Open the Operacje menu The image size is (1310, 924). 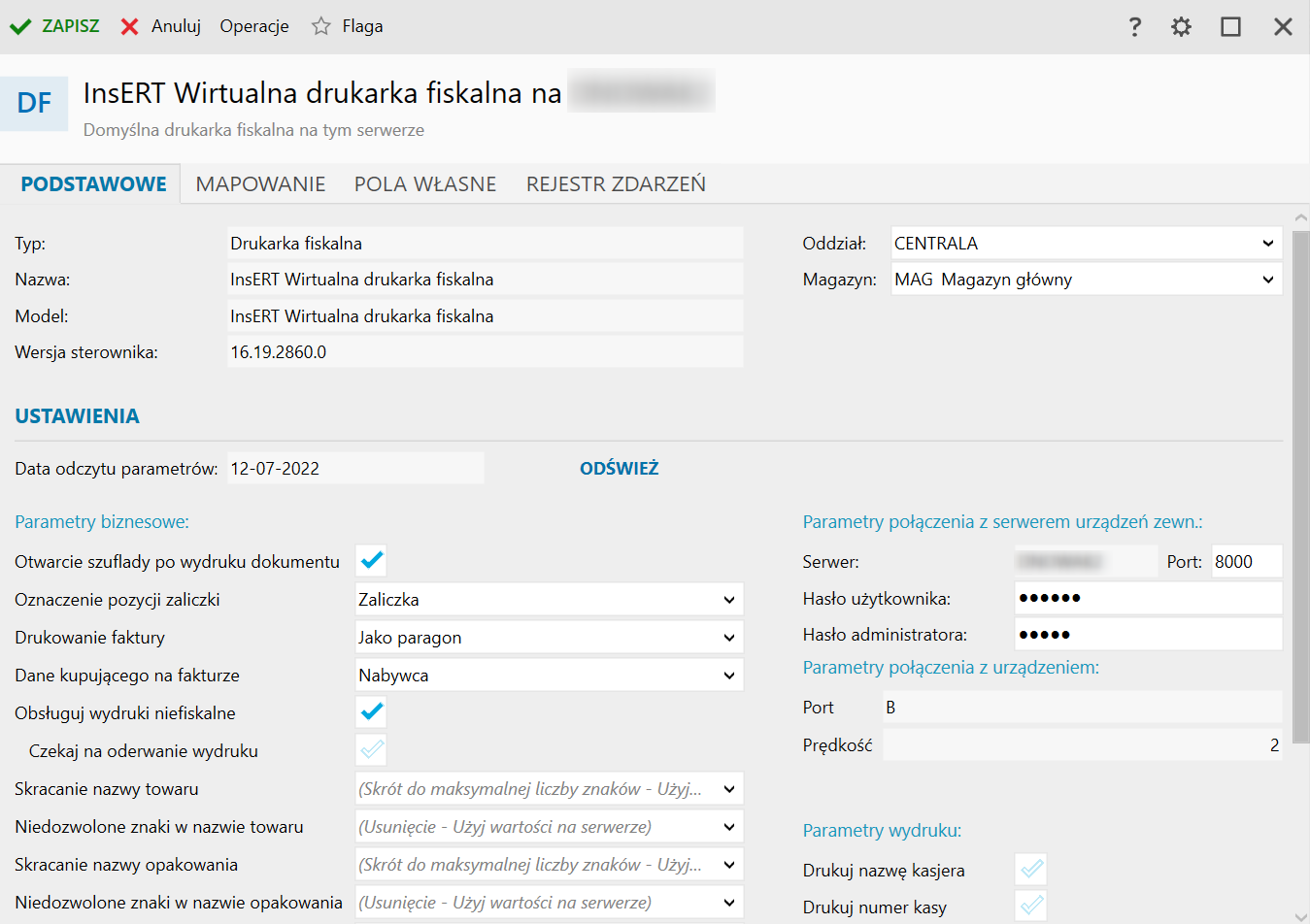pyautogui.click(x=254, y=26)
